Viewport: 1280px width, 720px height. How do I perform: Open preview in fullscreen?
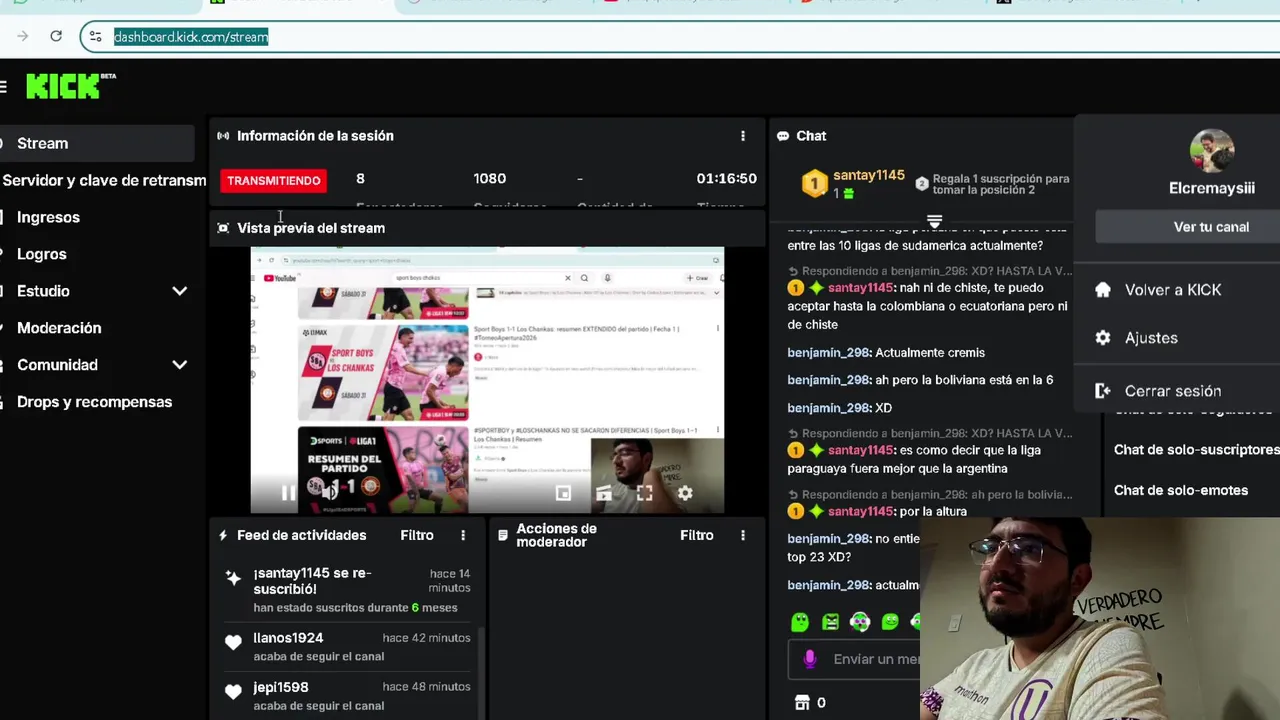point(644,493)
